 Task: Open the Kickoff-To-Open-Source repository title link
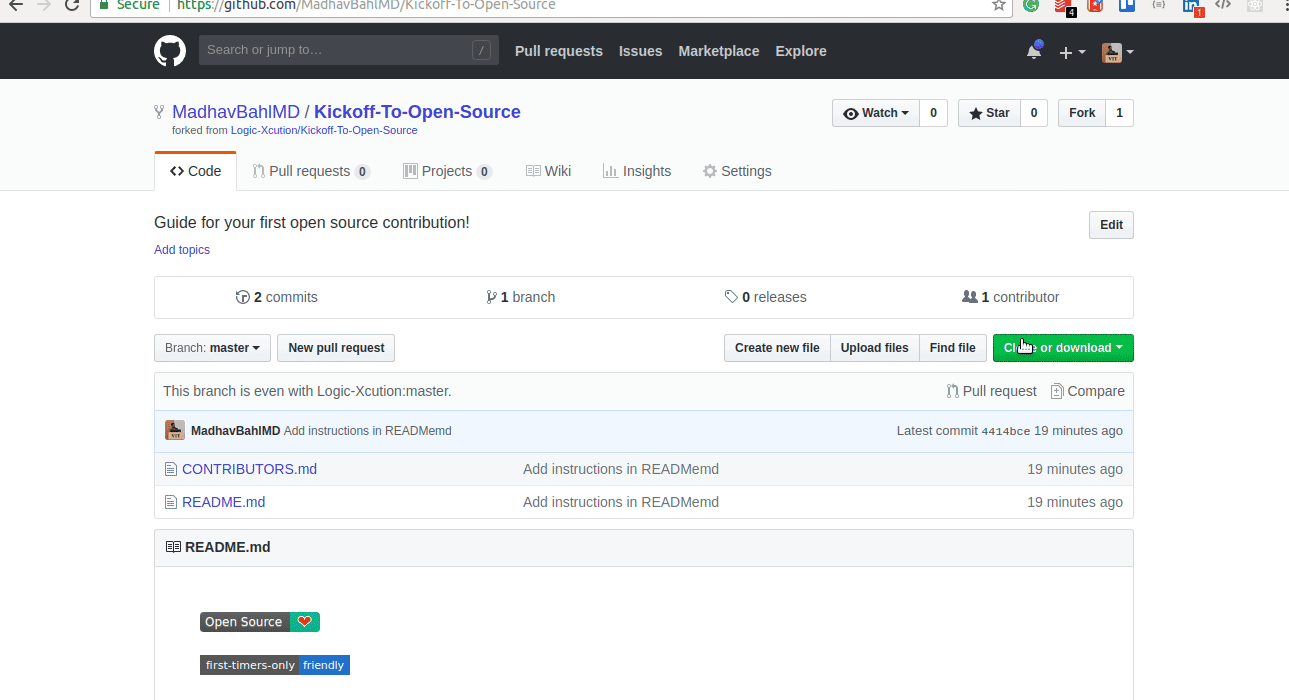417,112
